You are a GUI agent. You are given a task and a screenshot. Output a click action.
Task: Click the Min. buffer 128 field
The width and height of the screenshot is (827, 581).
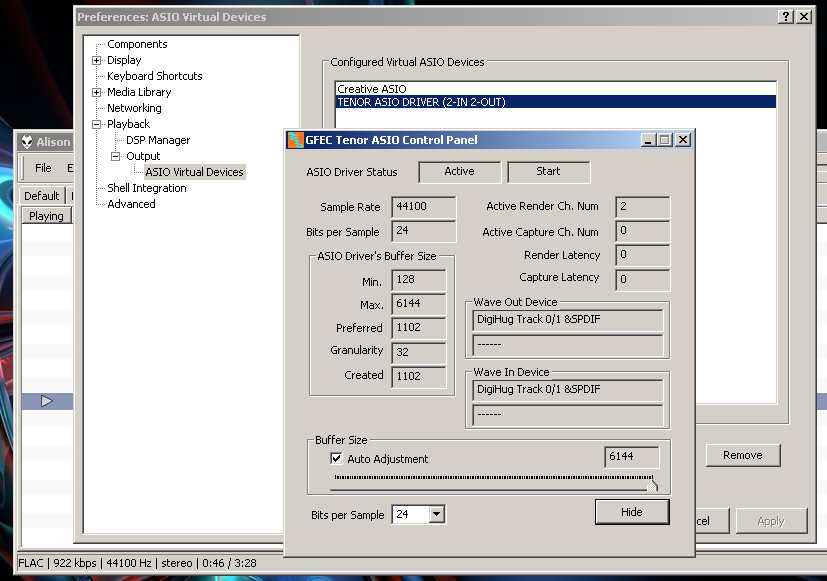419,279
